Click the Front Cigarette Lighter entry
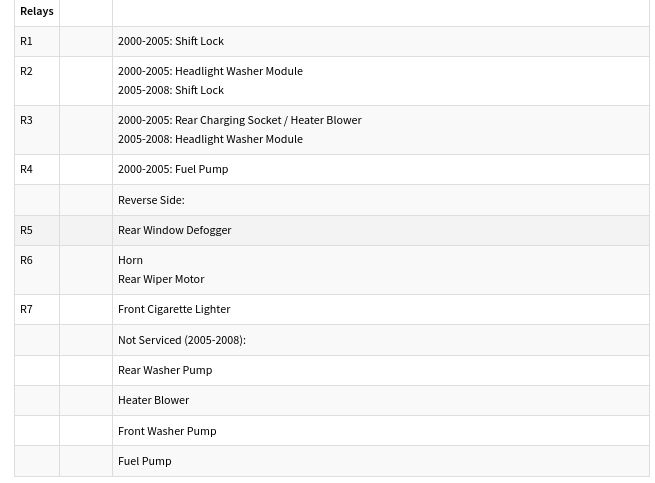 point(174,309)
